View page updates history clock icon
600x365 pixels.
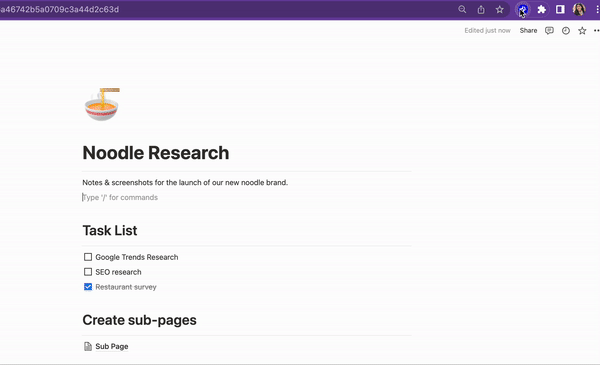click(566, 31)
